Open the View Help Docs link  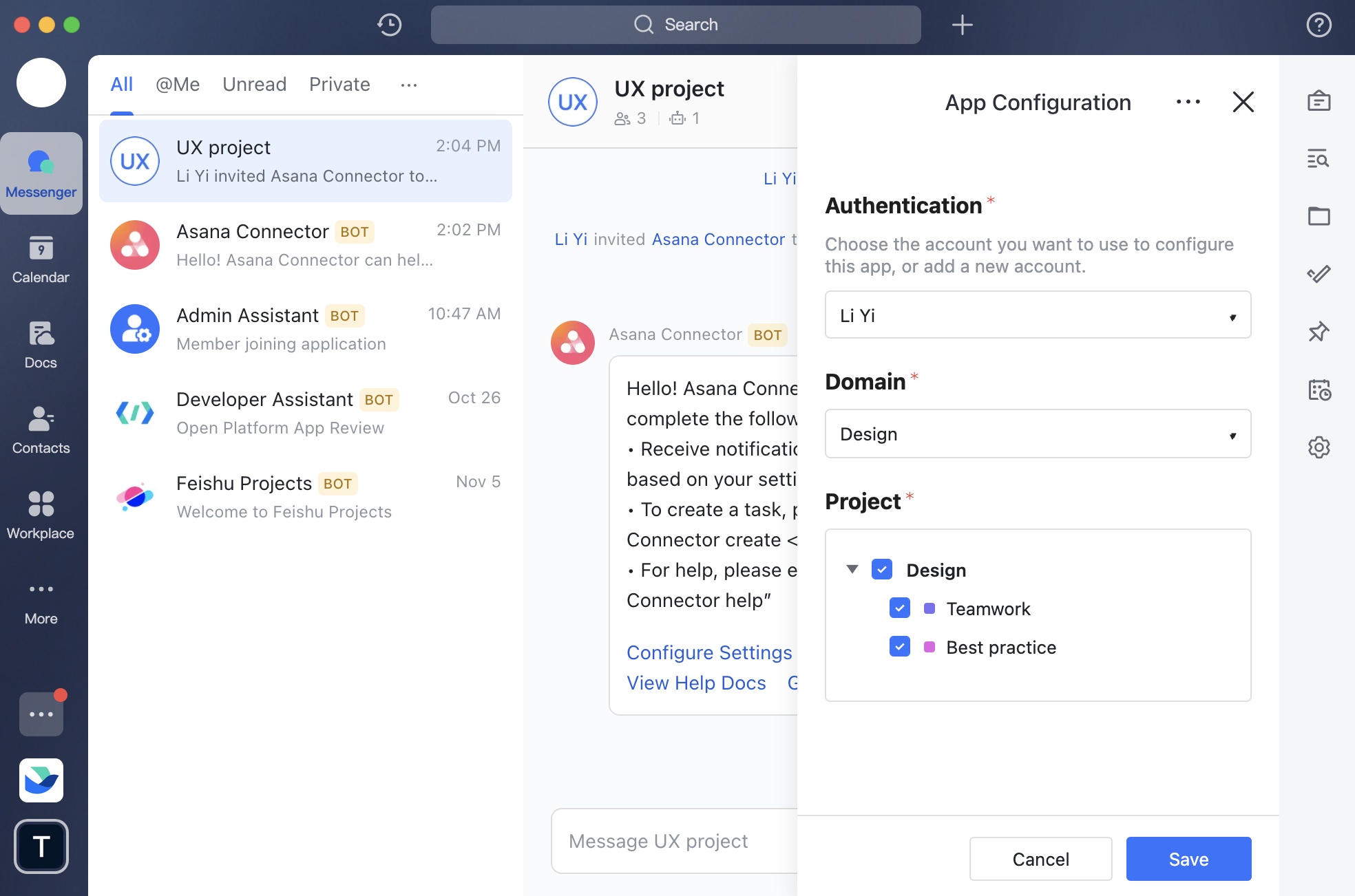tap(696, 683)
